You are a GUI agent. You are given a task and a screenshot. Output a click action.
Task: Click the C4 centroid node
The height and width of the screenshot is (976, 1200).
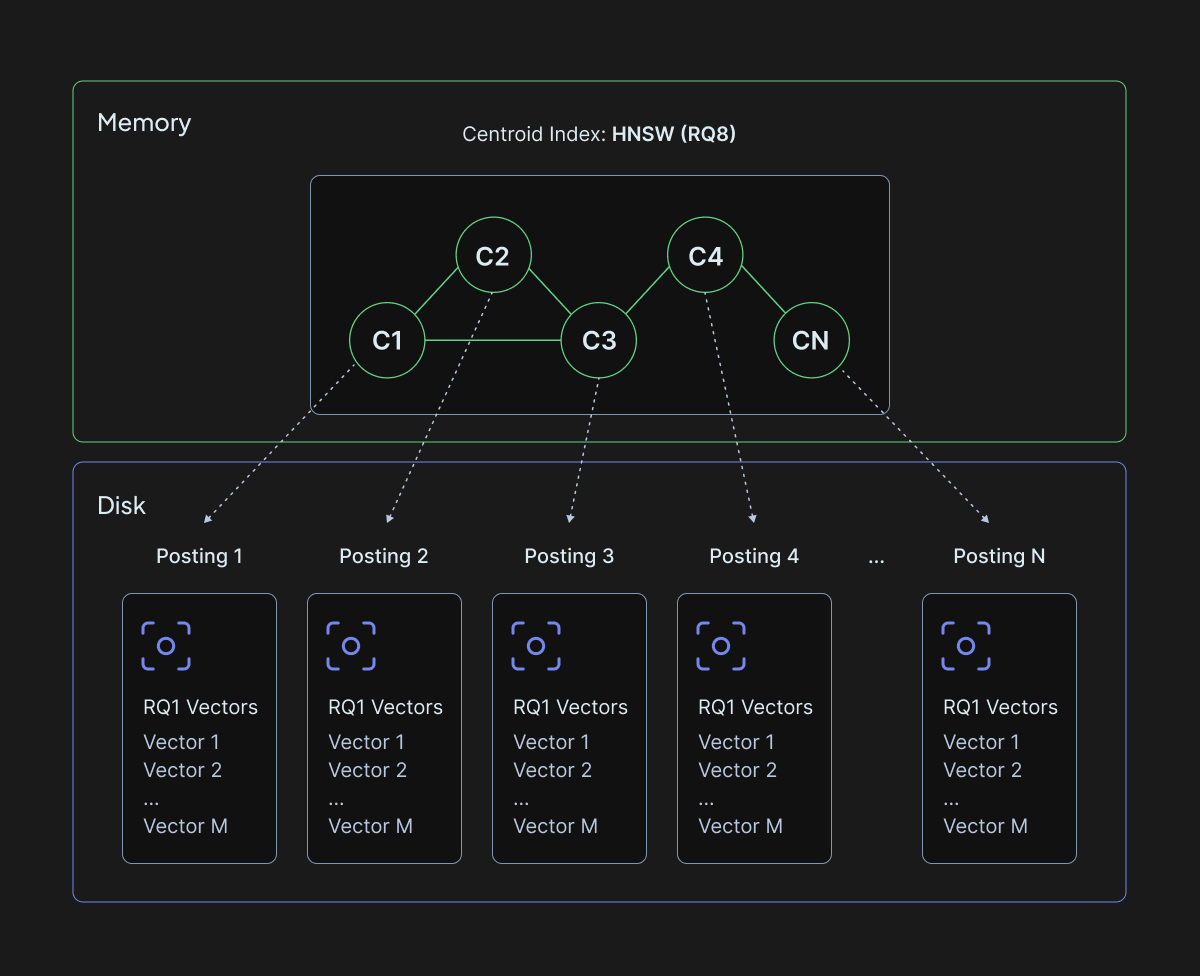(x=705, y=256)
